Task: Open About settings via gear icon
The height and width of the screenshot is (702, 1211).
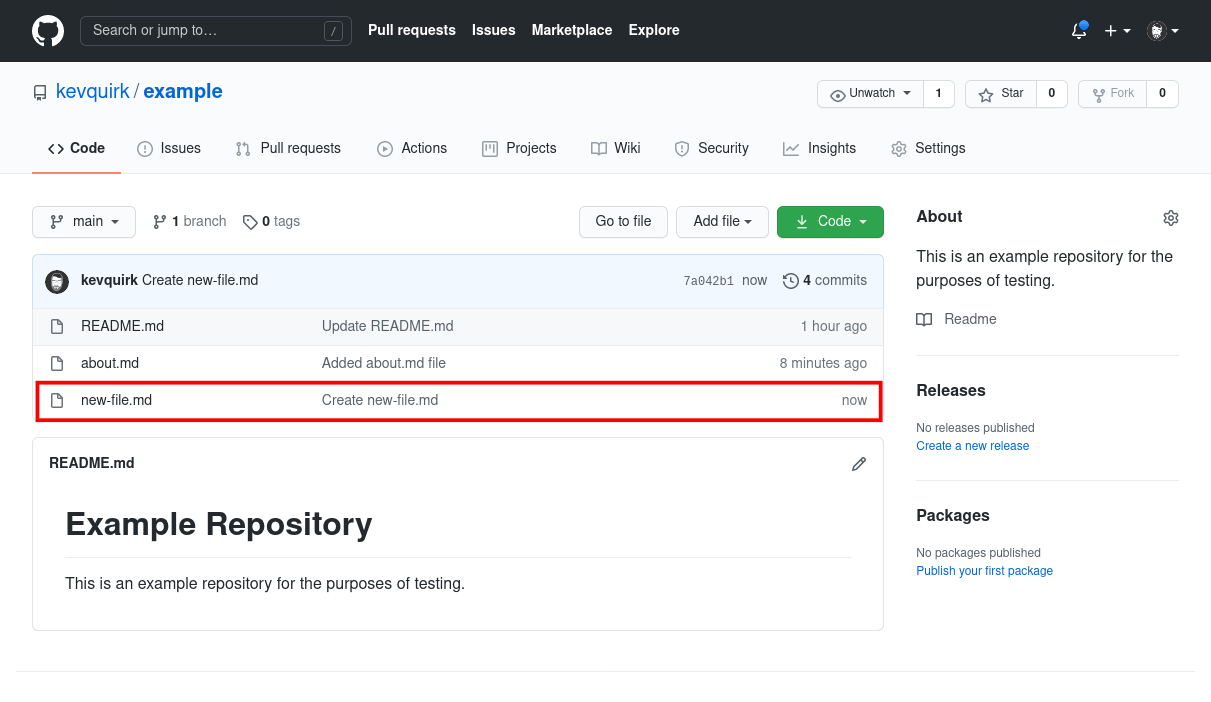Action: click(1170, 217)
